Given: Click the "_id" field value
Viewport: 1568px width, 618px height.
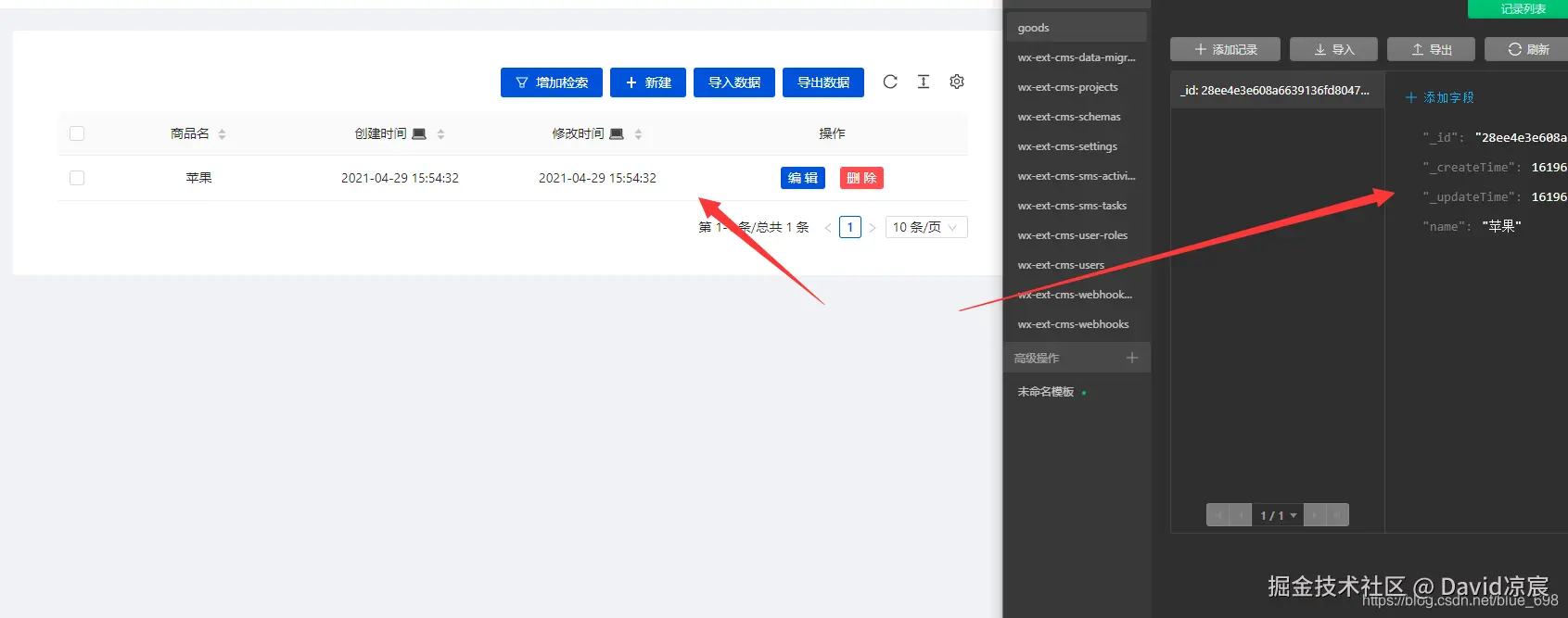Looking at the screenshot, I should pyautogui.click(x=1521, y=138).
